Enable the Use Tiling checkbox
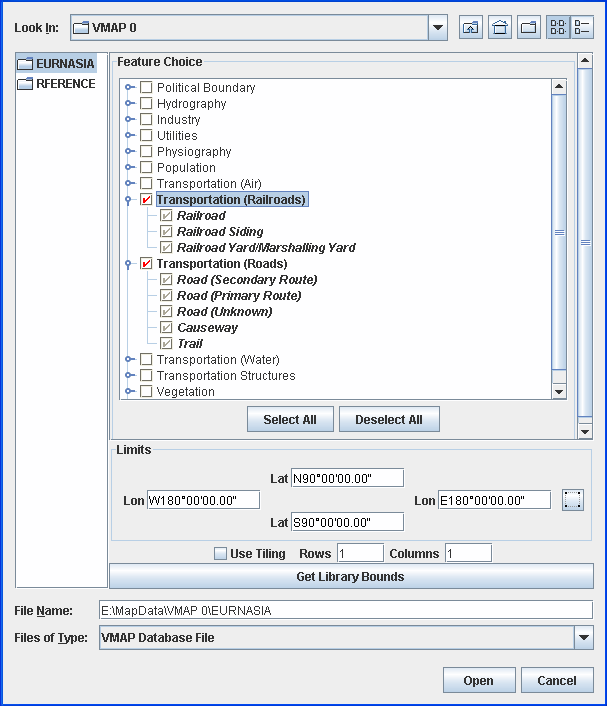 pyautogui.click(x=221, y=554)
